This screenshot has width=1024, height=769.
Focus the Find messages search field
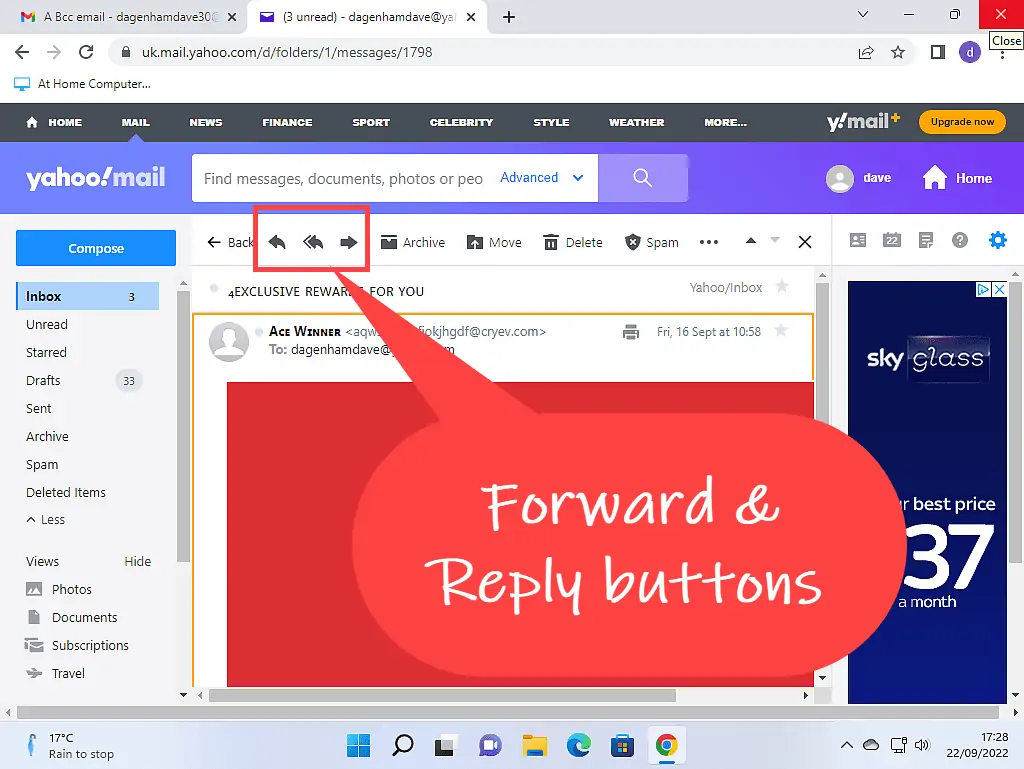tap(343, 178)
